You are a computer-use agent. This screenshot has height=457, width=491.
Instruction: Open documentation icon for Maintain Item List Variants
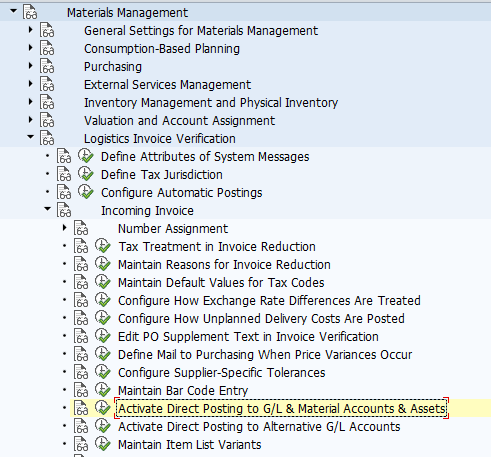point(81,444)
